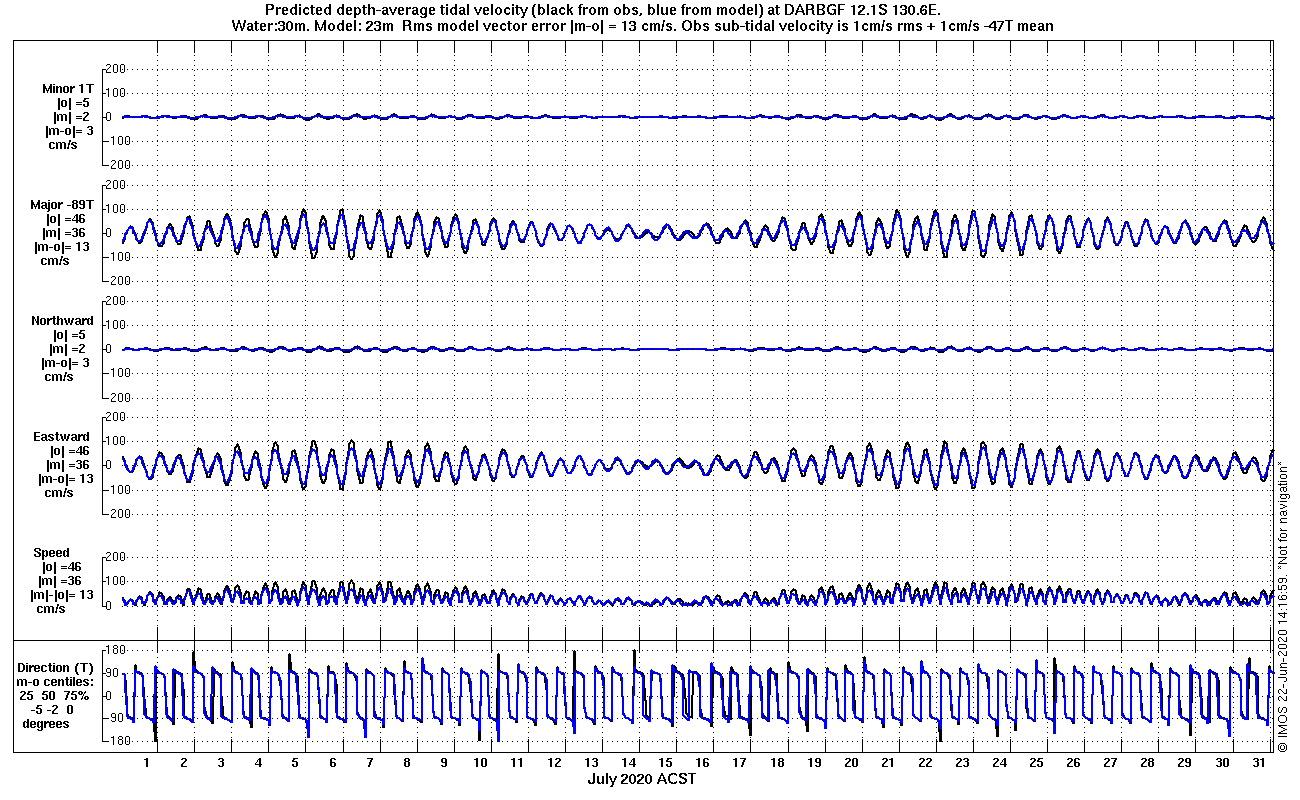
Task: Click '|o| =46' in the Major -89T panel
Action: pyautogui.click(x=68, y=218)
